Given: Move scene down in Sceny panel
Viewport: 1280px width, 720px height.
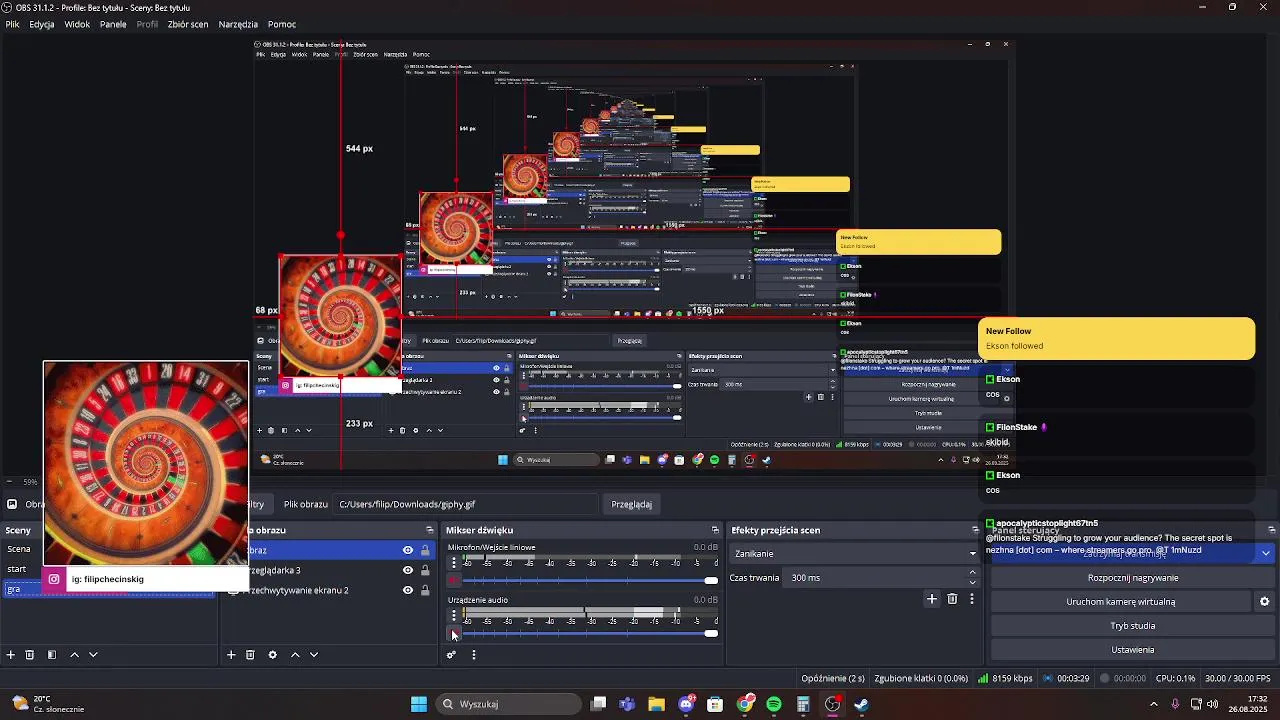Looking at the screenshot, I should coord(93,655).
